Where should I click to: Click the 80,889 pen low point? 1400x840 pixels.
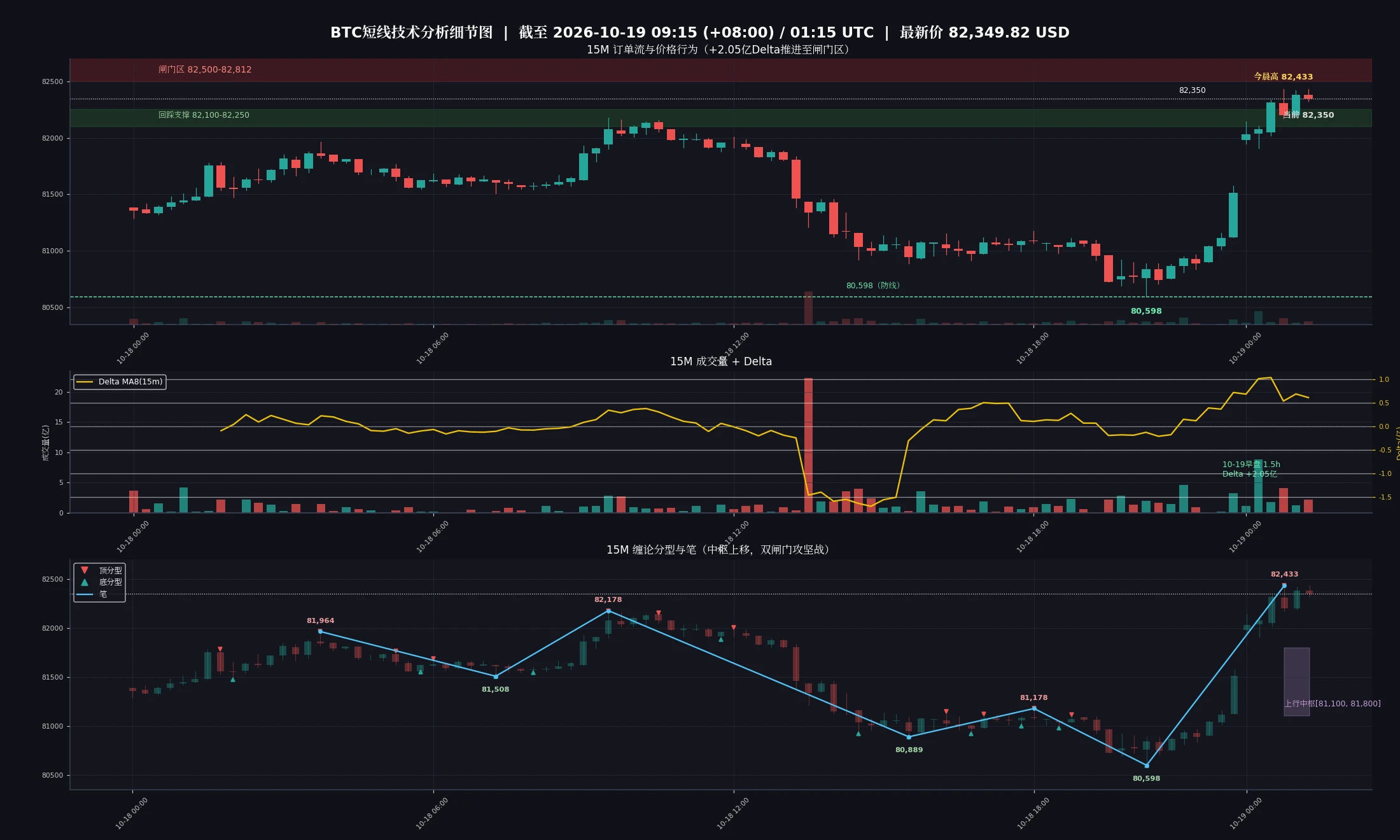coord(909,737)
